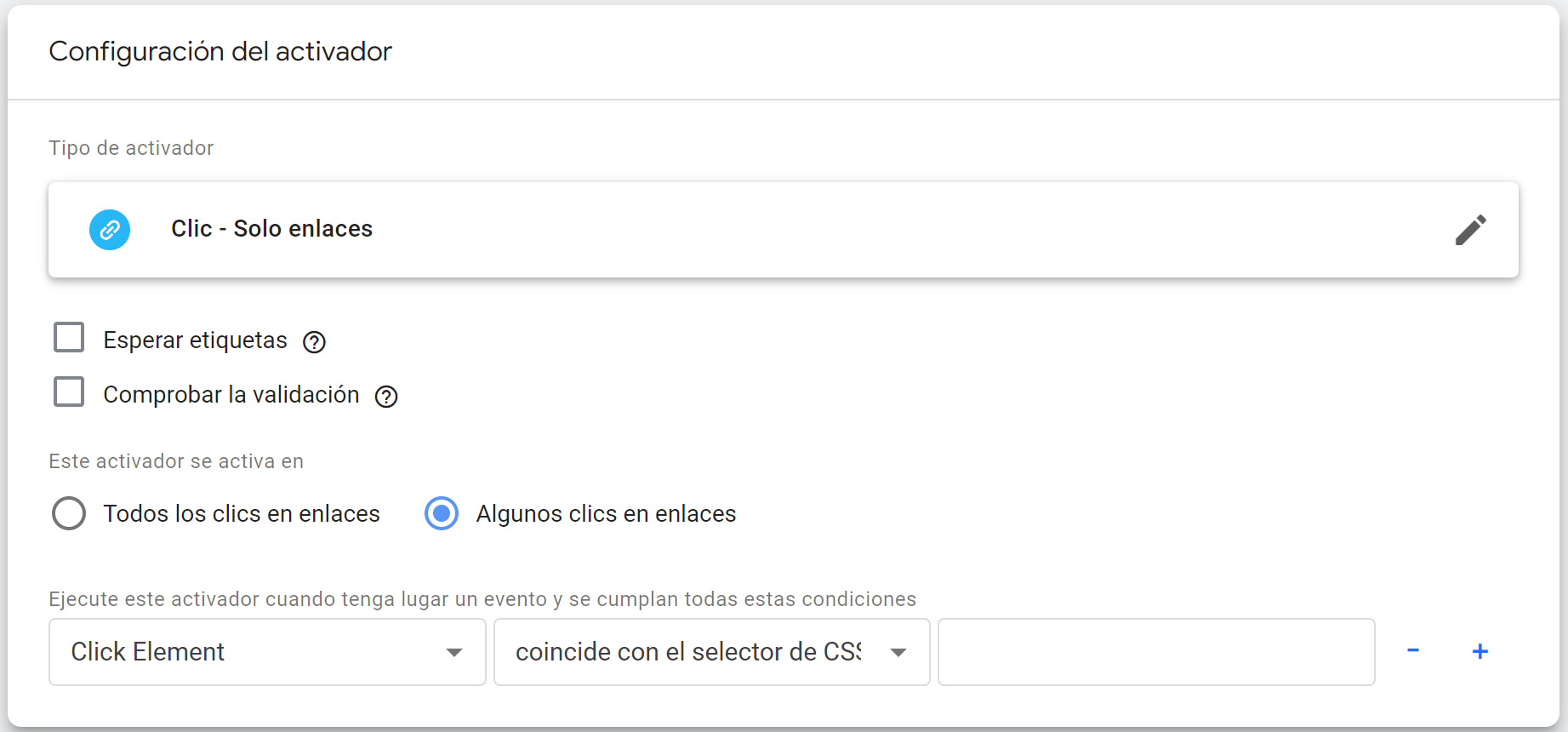Select Todos los clics en enlaces radio

click(69, 513)
